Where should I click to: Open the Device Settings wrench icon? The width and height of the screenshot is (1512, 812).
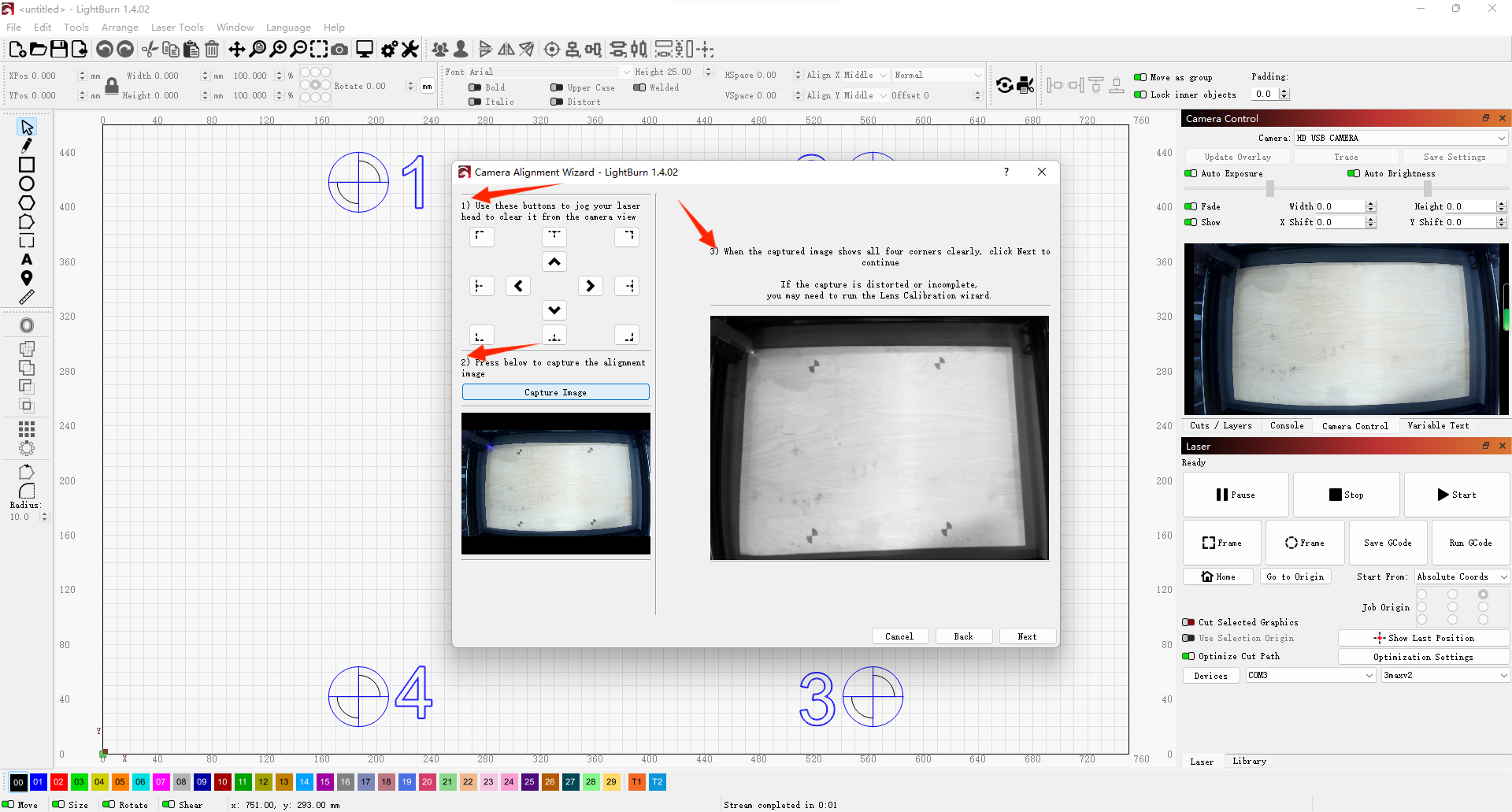click(x=409, y=50)
